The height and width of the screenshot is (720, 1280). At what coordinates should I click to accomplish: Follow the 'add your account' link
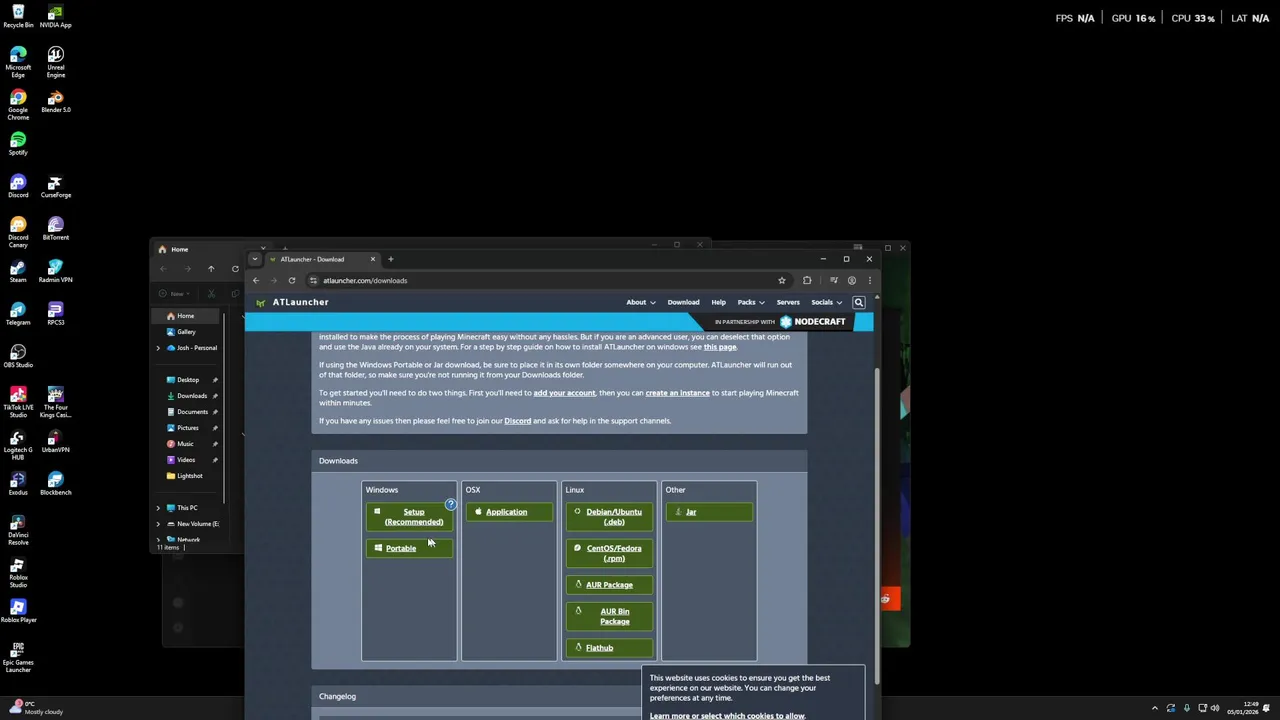pos(564,393)
